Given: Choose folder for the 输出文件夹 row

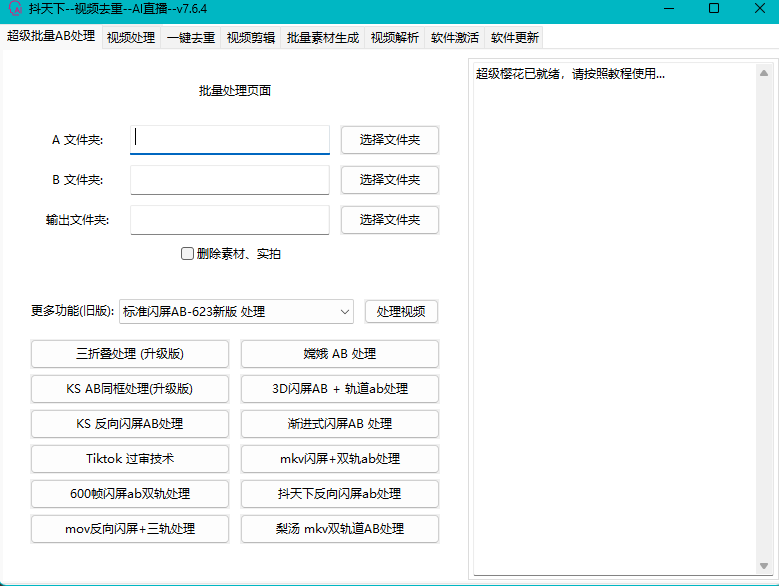Looking at the screenshot, I should click(389, 220).
